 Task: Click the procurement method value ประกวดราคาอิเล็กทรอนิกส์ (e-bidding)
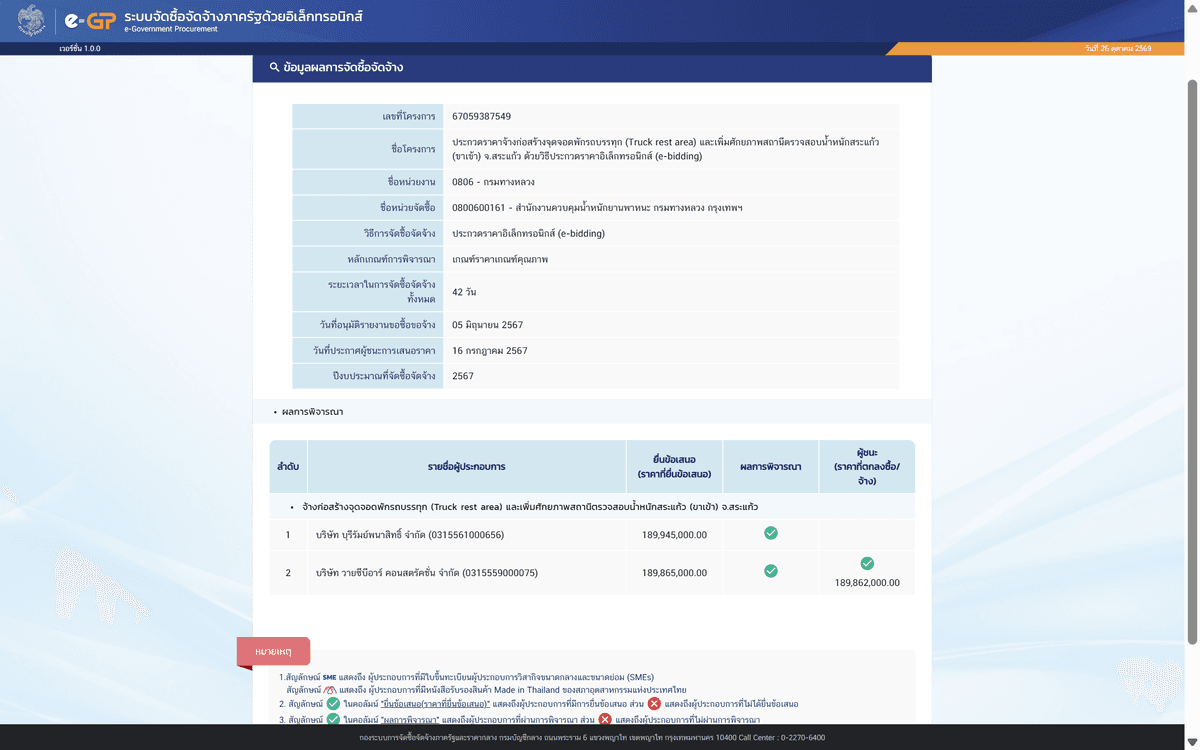pyautogui.click(x=528, y=233)
